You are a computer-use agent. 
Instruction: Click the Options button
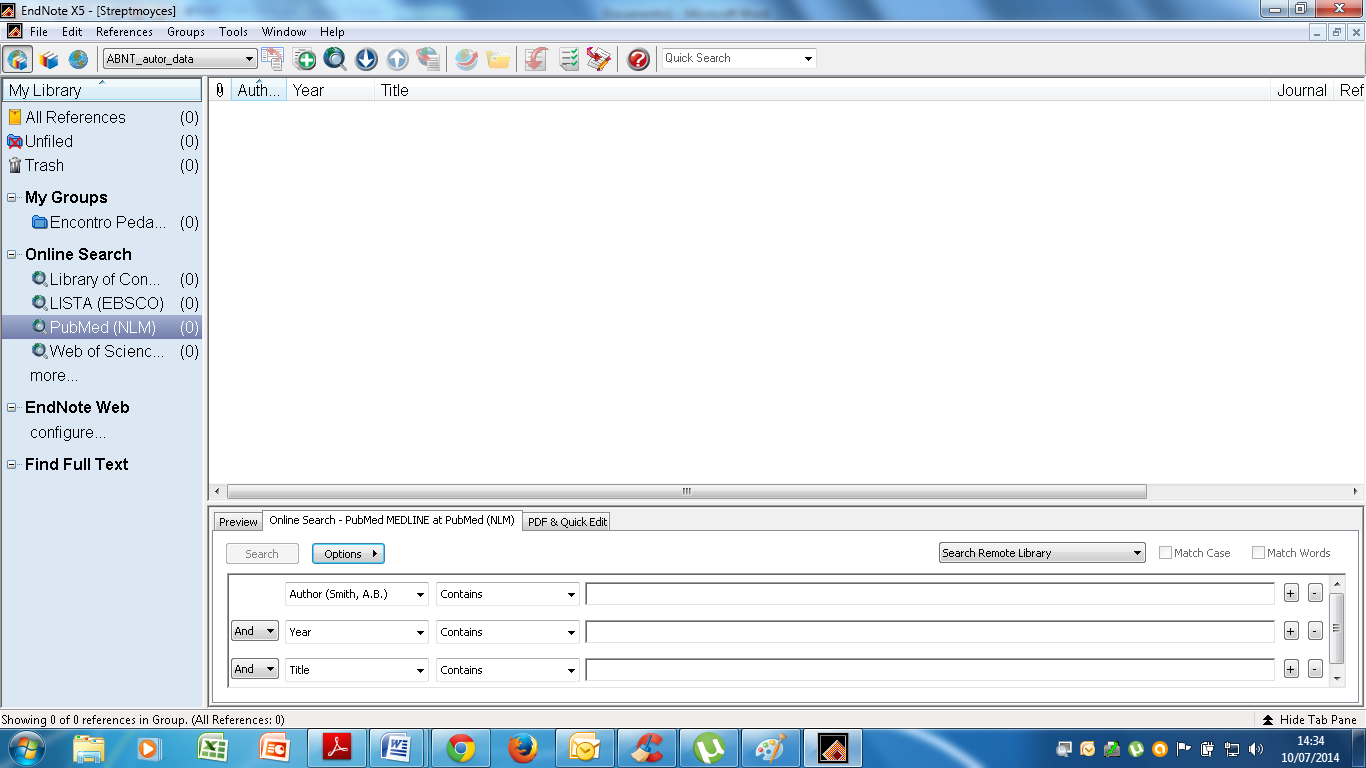click(348, 554)
